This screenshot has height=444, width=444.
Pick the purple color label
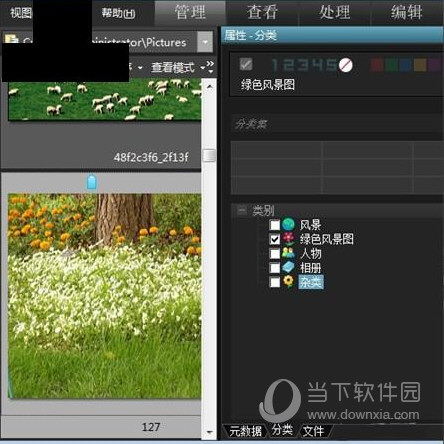[x=434, y=65]
